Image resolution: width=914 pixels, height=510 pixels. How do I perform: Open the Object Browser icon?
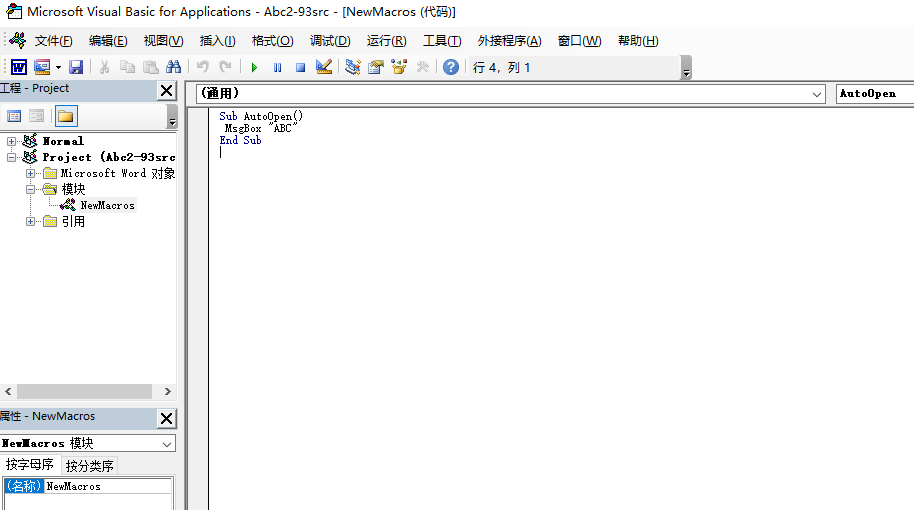(x=400, y=67)
